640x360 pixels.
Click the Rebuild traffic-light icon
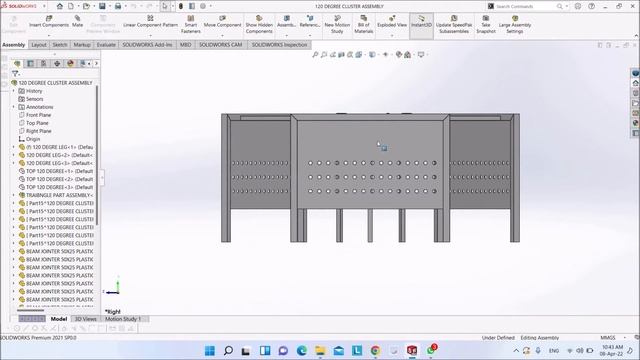[x=181, y=6]
